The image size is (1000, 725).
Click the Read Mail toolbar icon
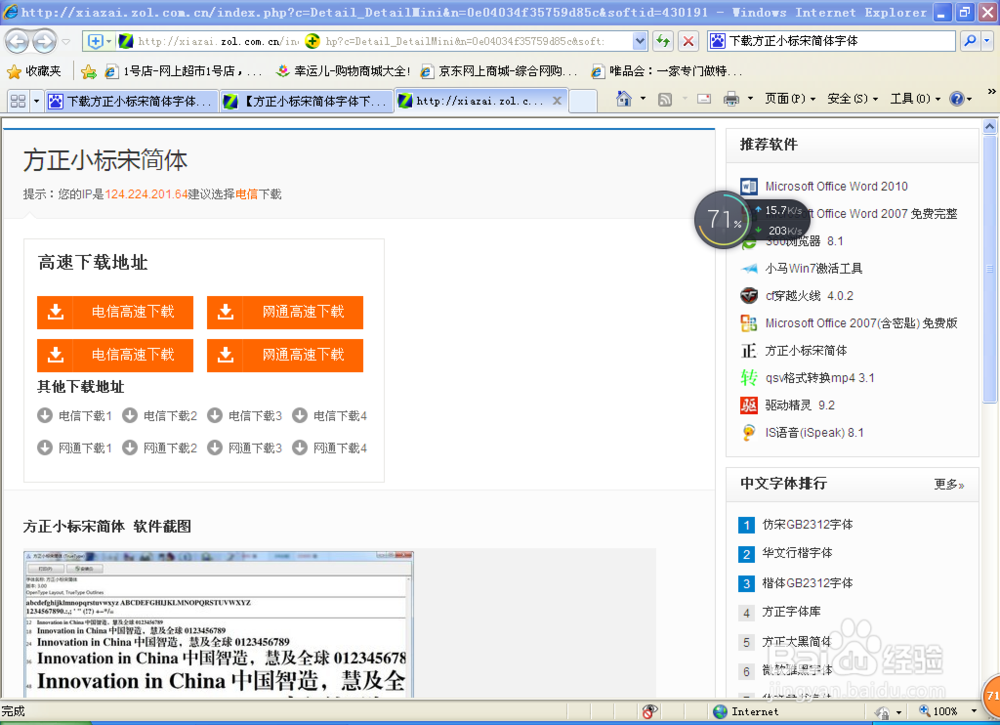(704, 99)
